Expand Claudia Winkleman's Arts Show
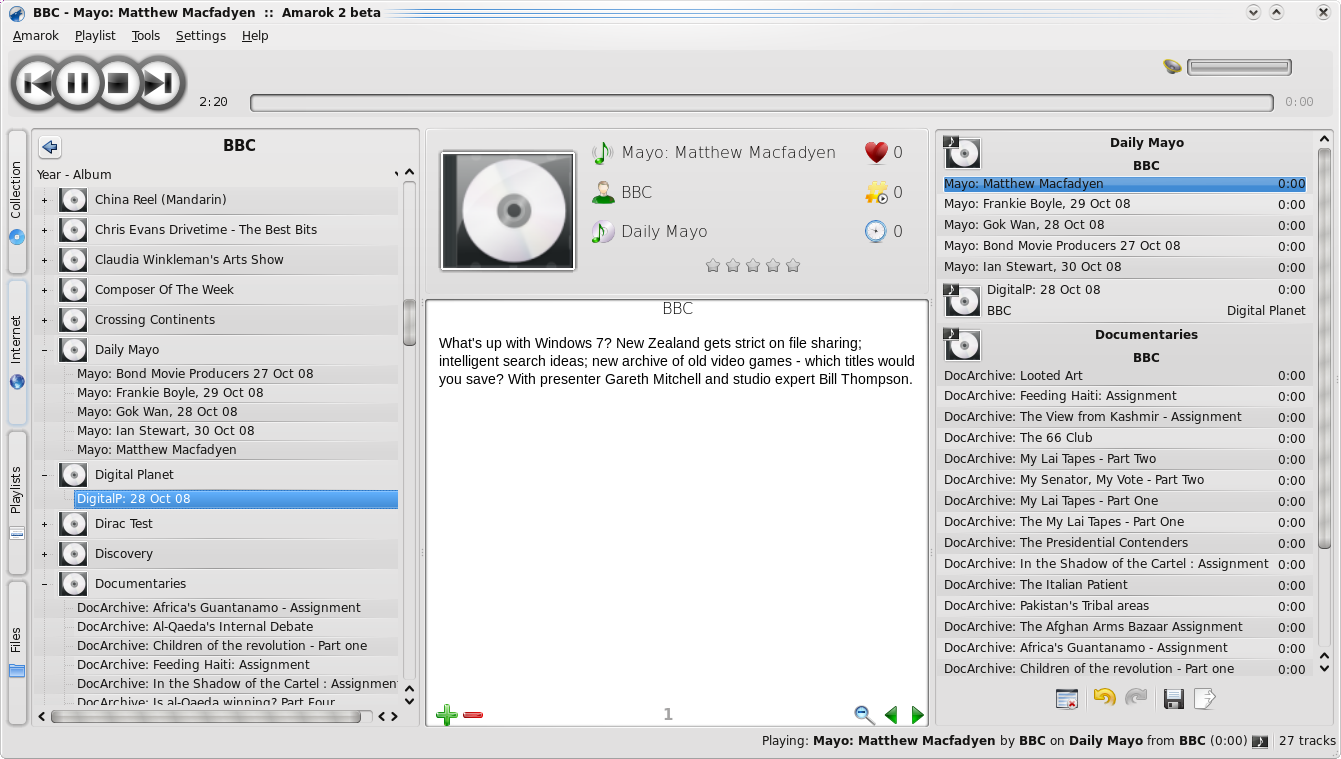Viewport: 1341px width, 759px height. [x=44, y=260]
